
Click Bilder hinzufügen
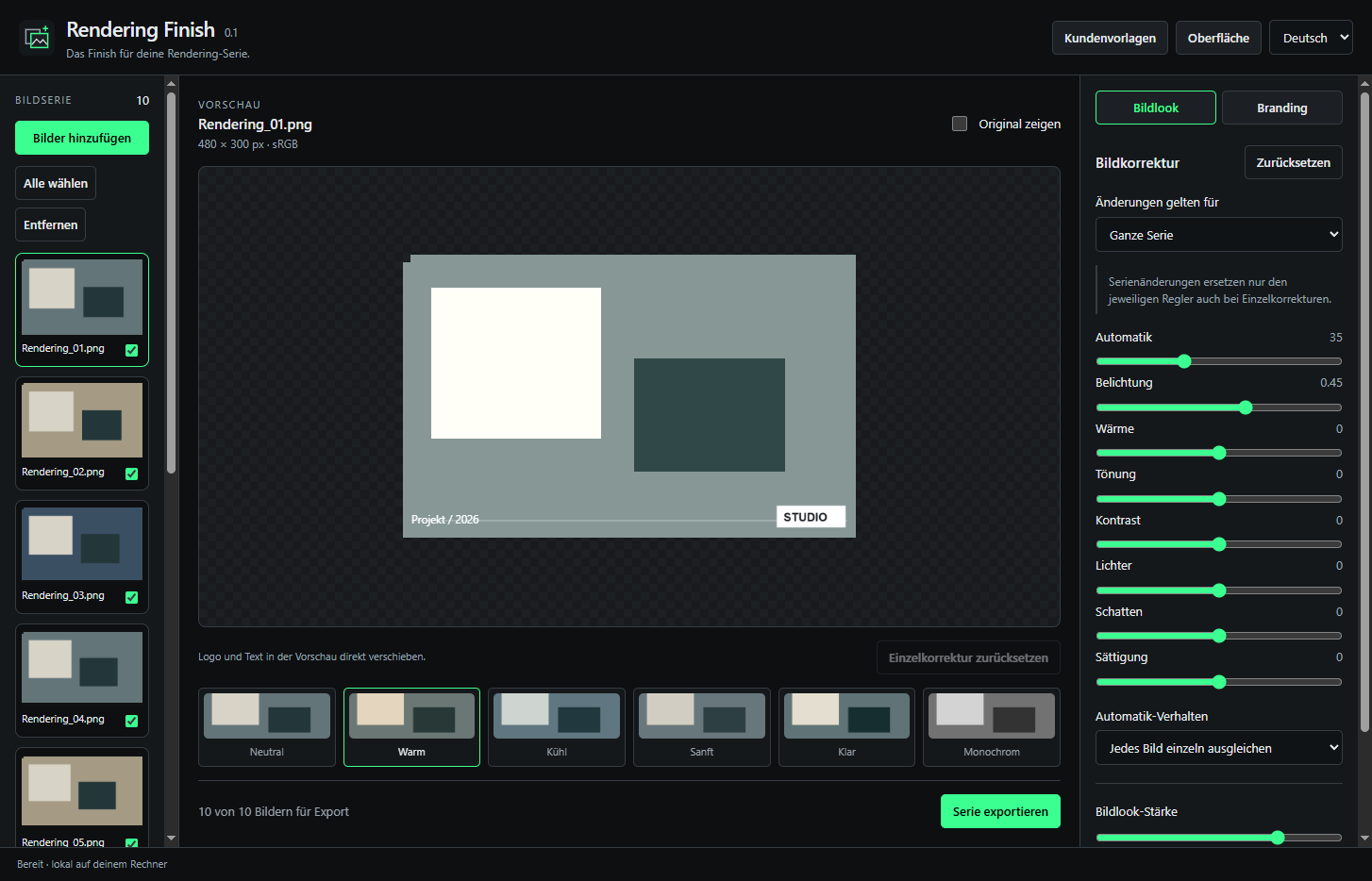(82, 138)
